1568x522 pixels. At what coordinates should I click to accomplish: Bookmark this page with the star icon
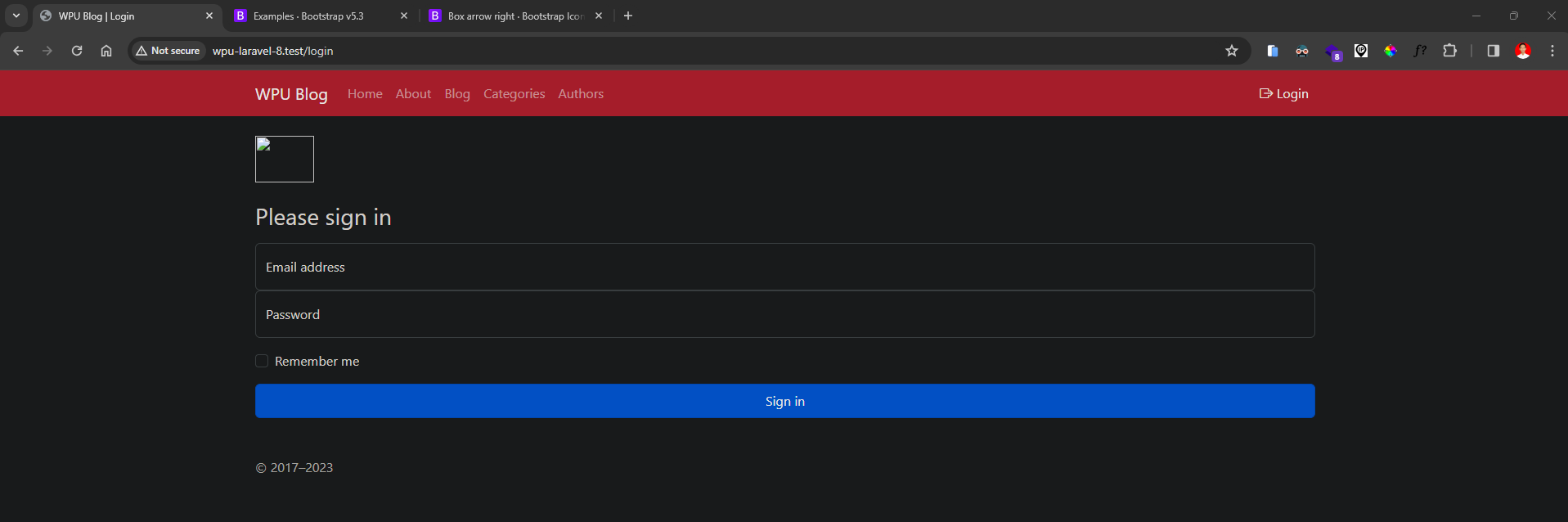1232,51
